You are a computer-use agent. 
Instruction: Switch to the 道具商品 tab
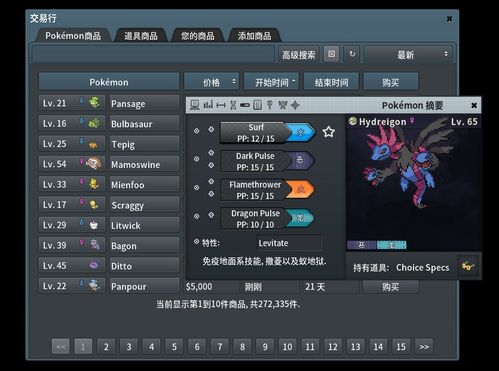(x=141, y=36)
